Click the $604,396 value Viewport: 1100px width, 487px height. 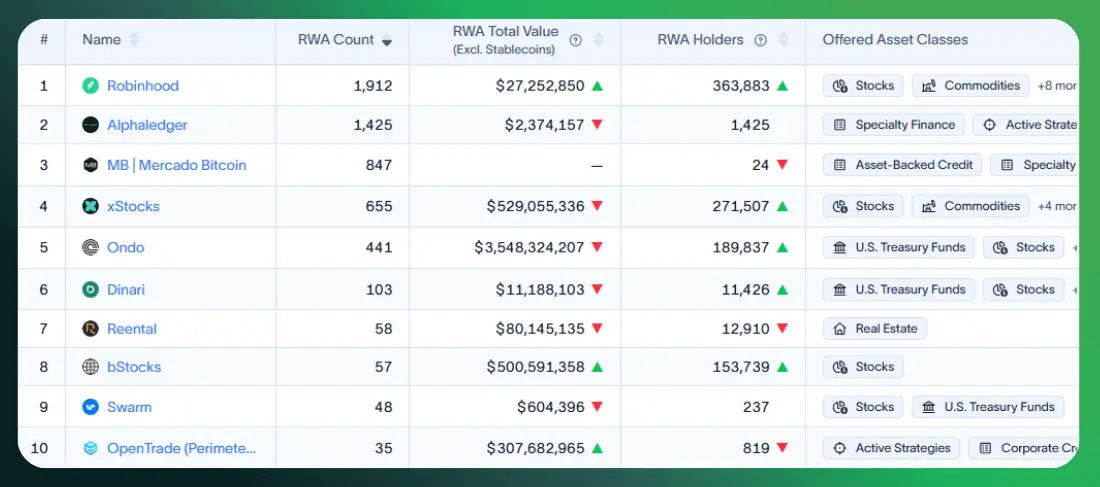(551, 407)
